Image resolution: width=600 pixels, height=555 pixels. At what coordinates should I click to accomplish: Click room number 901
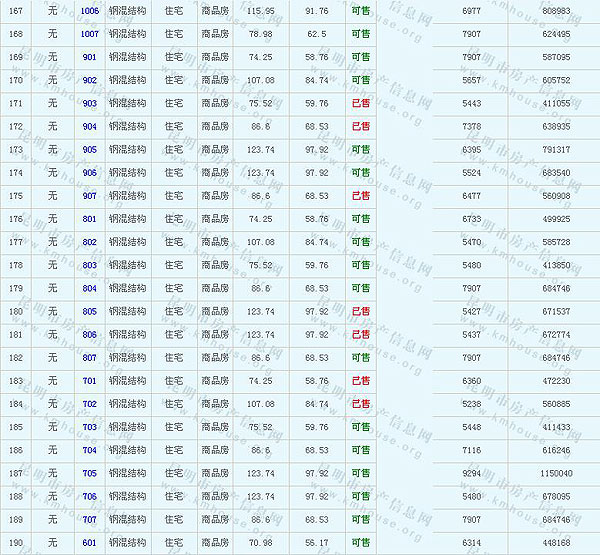89,57
